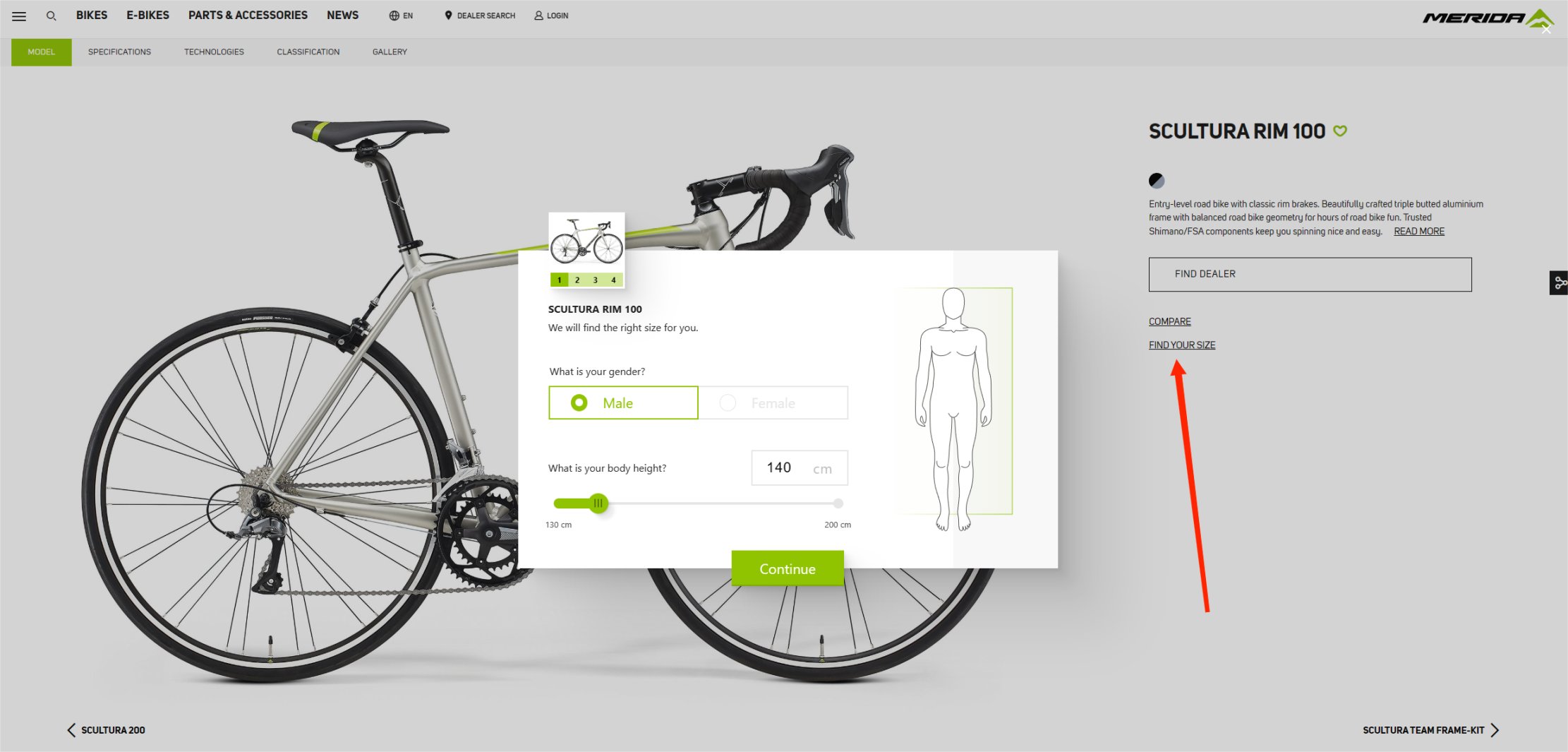This screenshot has width=1568, height=752.
Task: Go to previous model Scultura 200
Action: 107,730
